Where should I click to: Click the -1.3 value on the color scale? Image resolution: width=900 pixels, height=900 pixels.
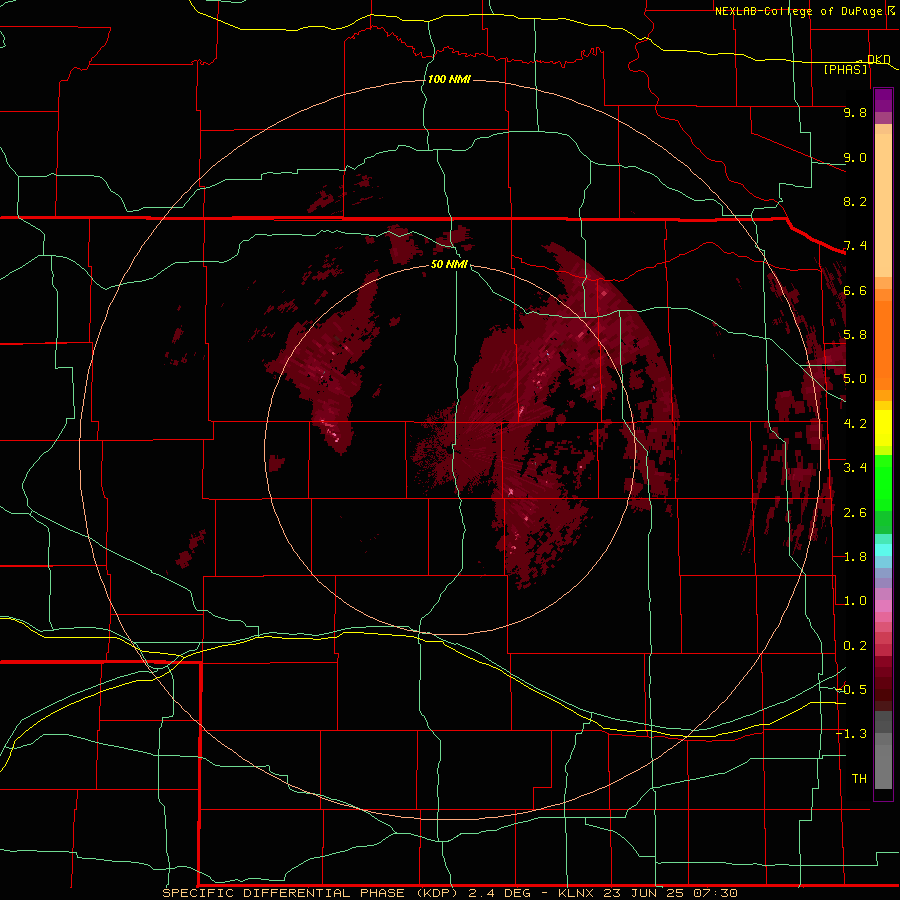pyautogui.click(x=851, y=734)
